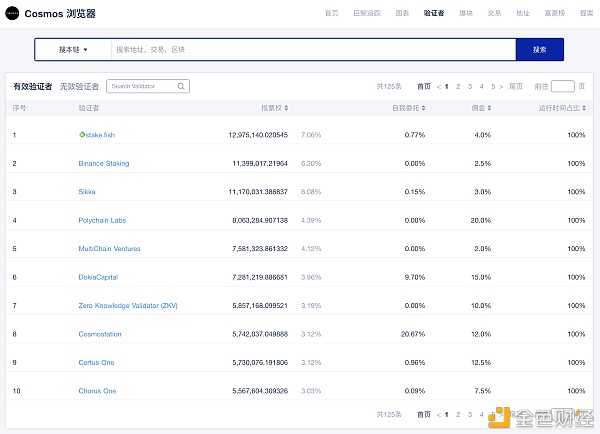This screenshot has height=434, width=600.
Task: Click the 序号 column header
Action: pos(20,108)
